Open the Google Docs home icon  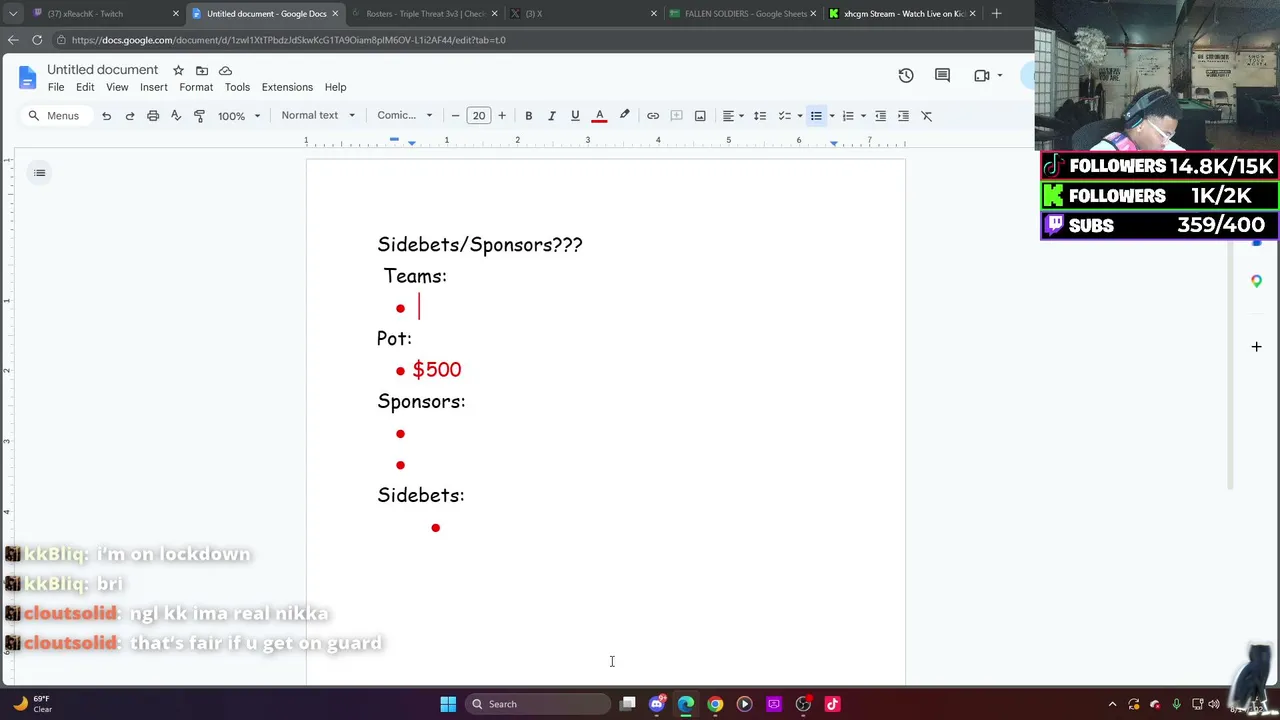[27, 77]
